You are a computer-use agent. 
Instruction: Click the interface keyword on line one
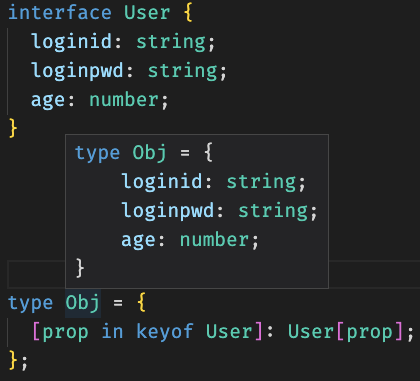click(60, 13)
